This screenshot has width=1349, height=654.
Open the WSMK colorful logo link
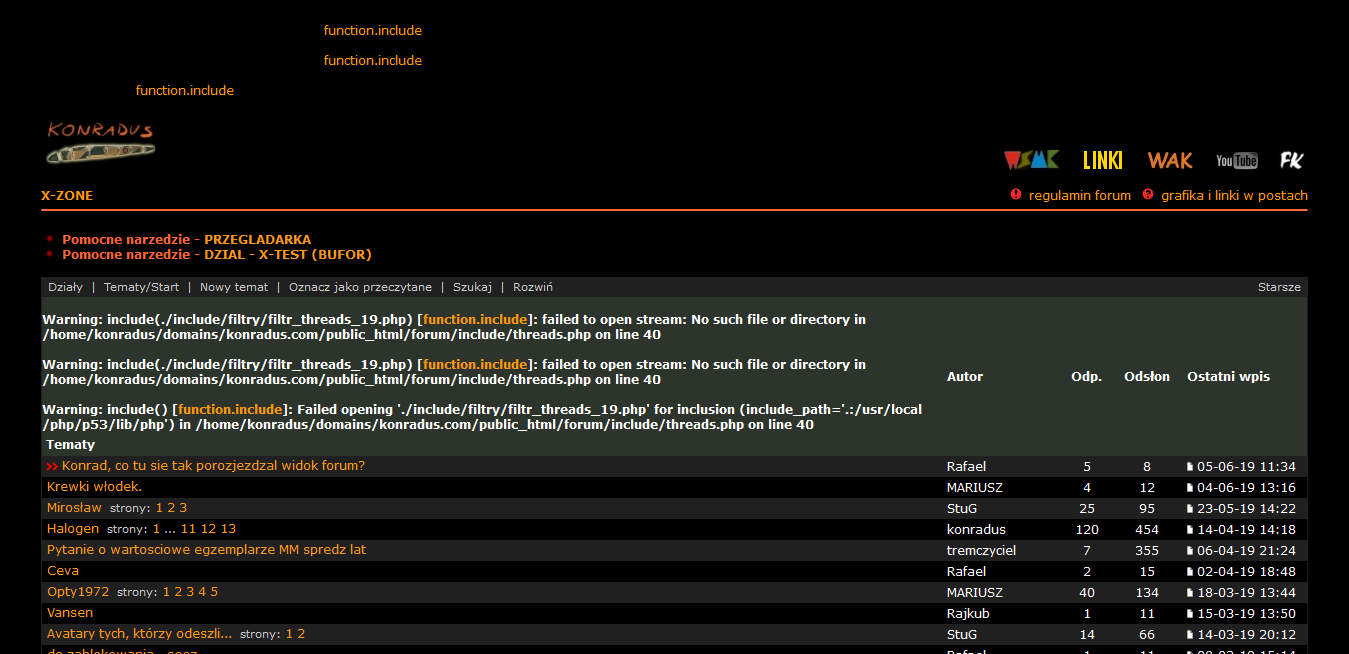pos(1030,160)
